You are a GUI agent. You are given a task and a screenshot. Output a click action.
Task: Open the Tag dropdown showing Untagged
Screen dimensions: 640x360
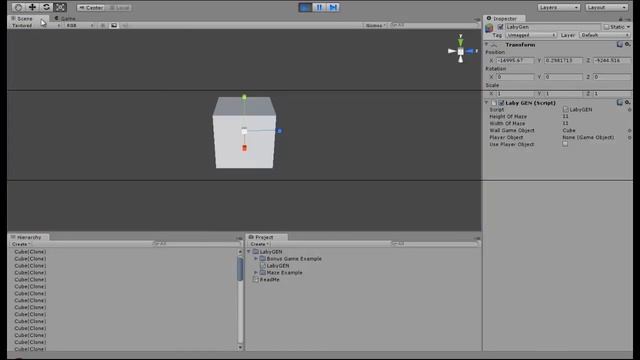[531, 36]
